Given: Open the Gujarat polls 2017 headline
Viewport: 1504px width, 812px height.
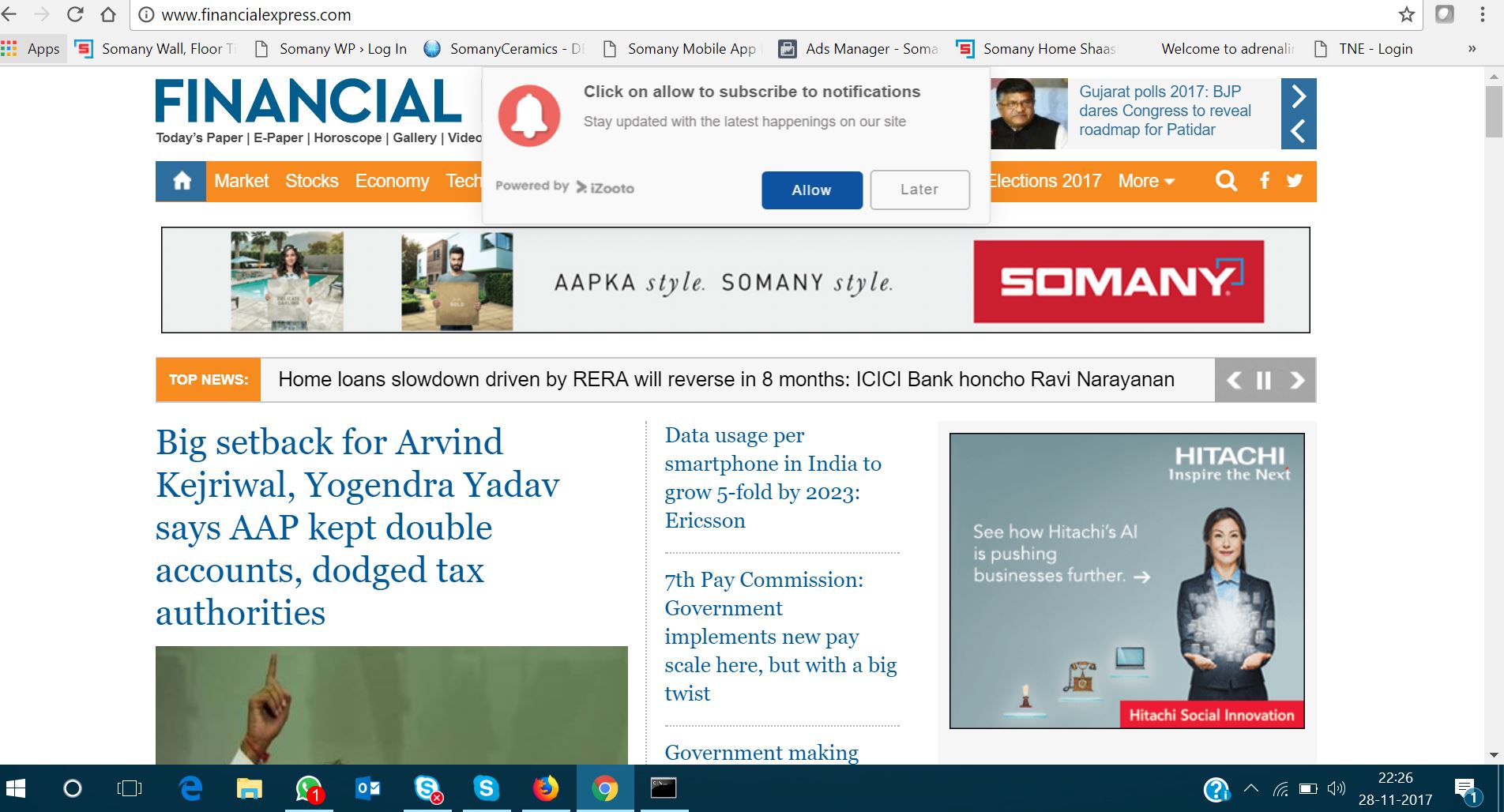Looking at the screenshot, I should (x=1165, y=111).
